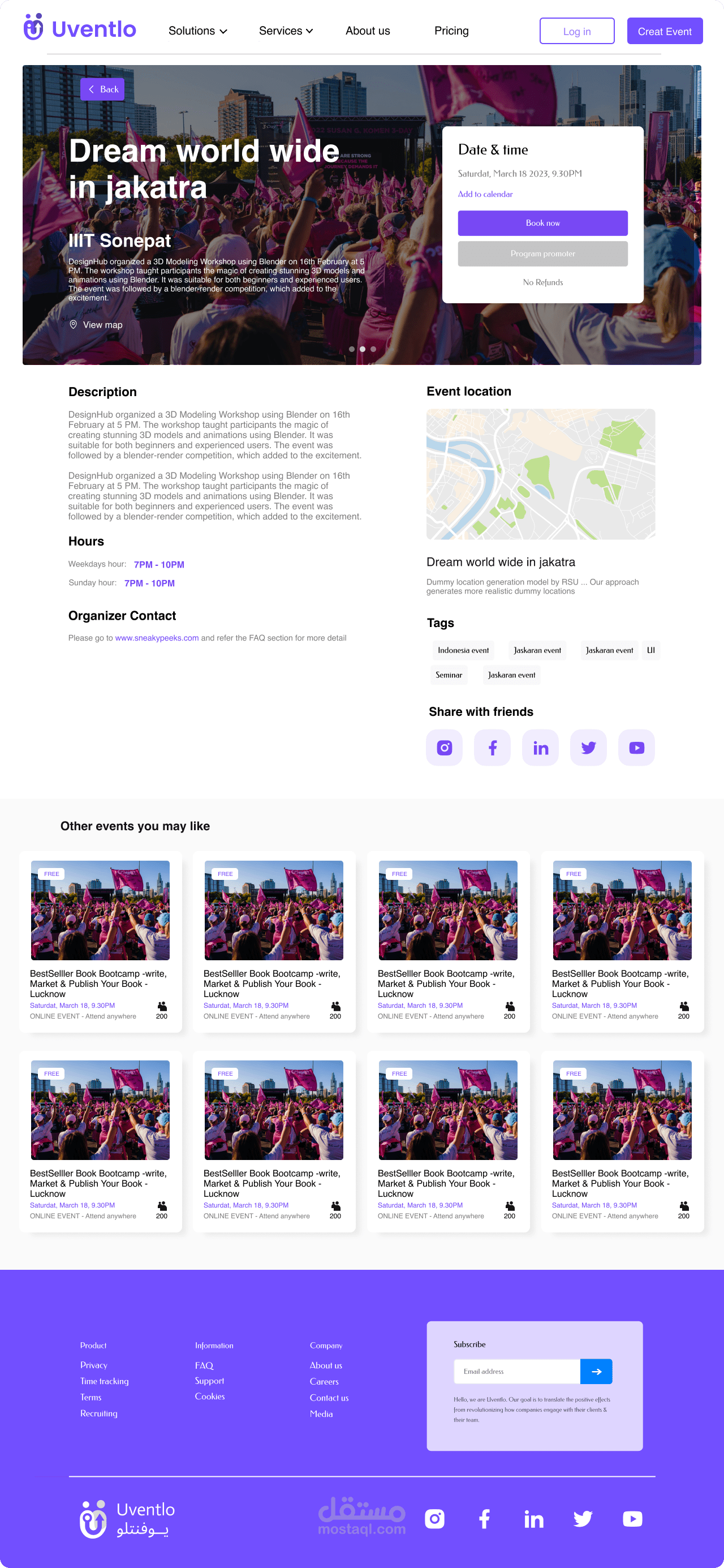The height and width of the screenshot is (1568, 724).
Task: Expand the Solutions dropdown menu
Action: pyautogui.click(x=198, y=31)
